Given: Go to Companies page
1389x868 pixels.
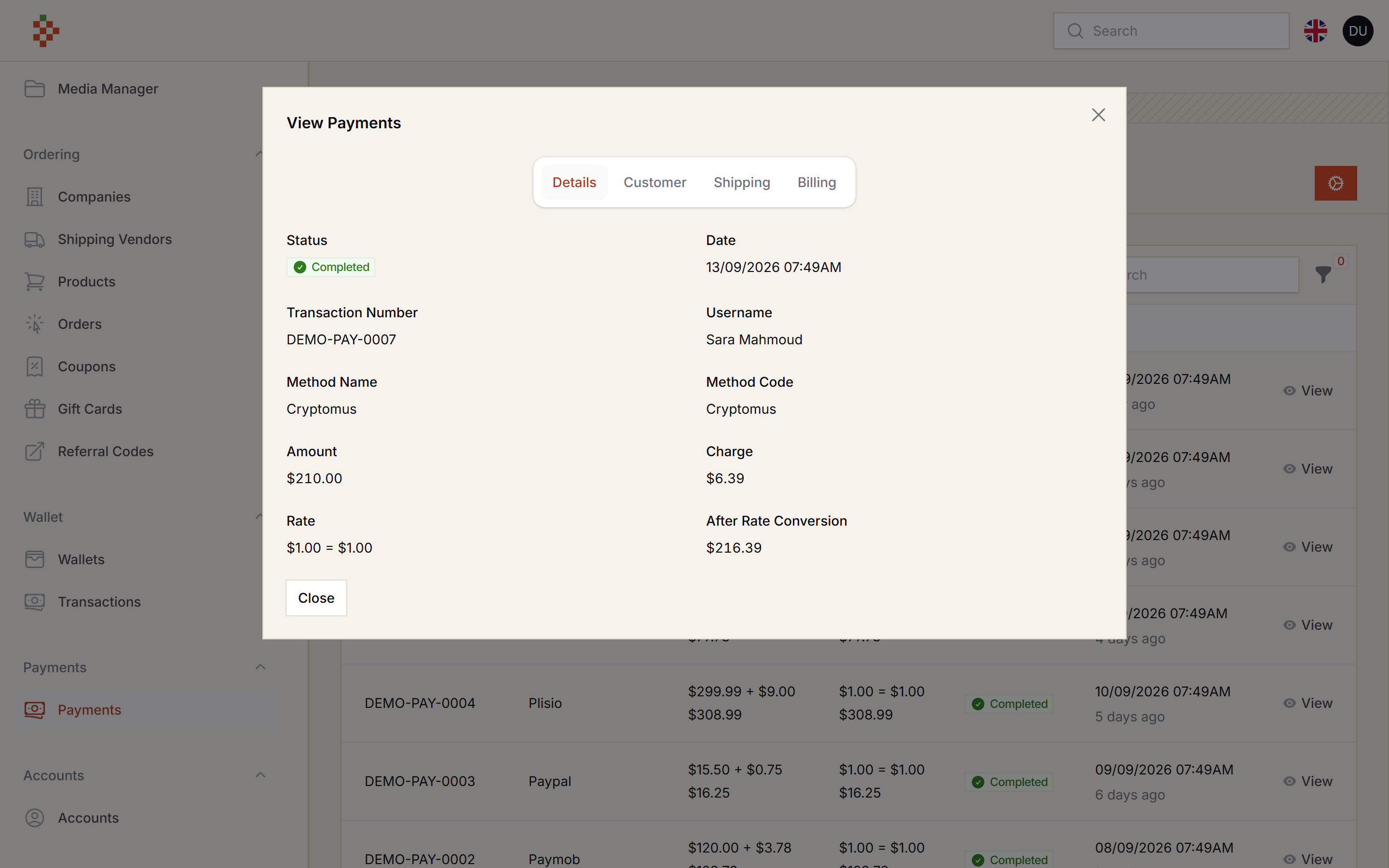Looking at the screenshot, I should pyautogui.click(x=94, y=197).
